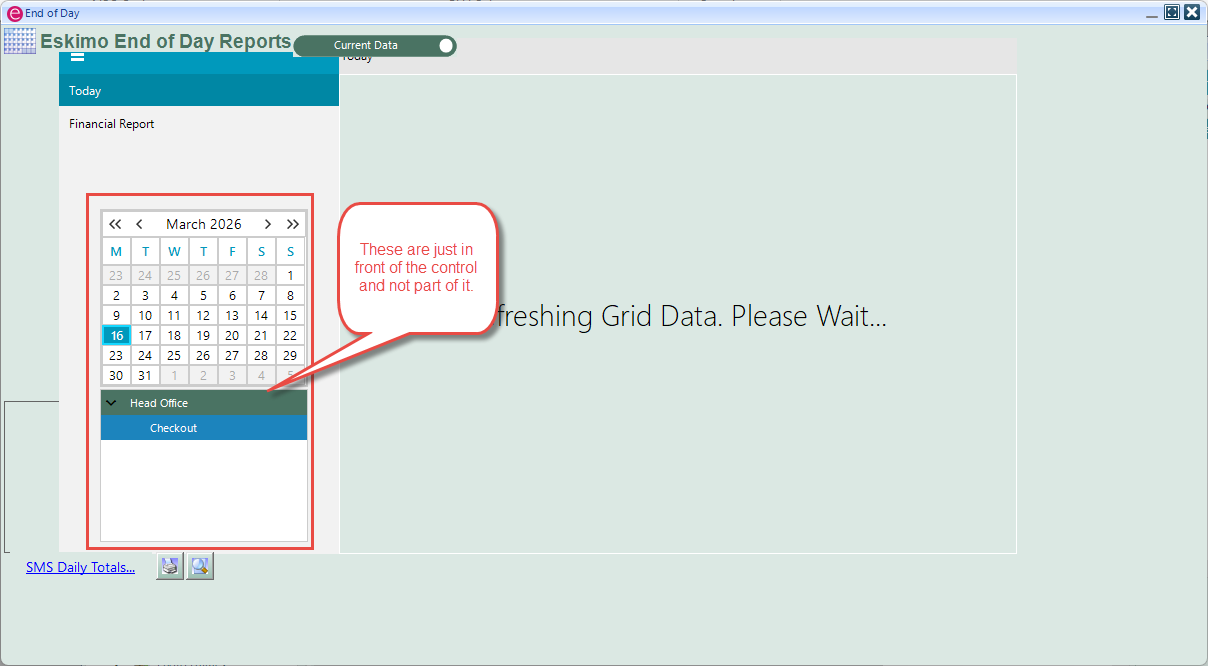Click the restore window button
Screen dimensions: 1208x666
pyautogui.click(x=1172, y=13)
